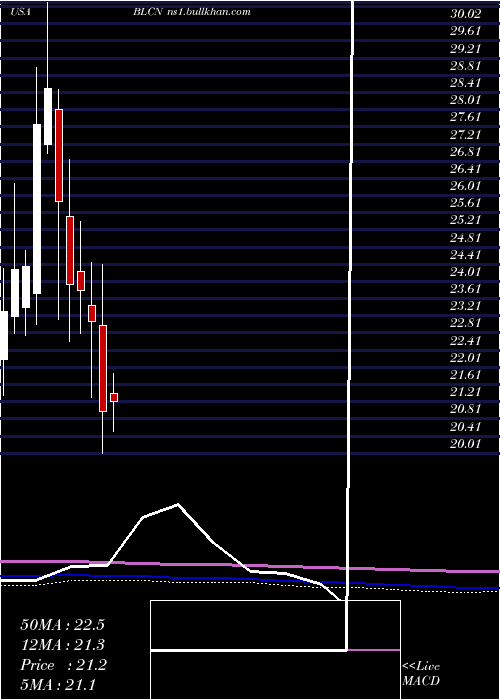
Task: Click the 29.61 price axis label
Action: [466, 31]
